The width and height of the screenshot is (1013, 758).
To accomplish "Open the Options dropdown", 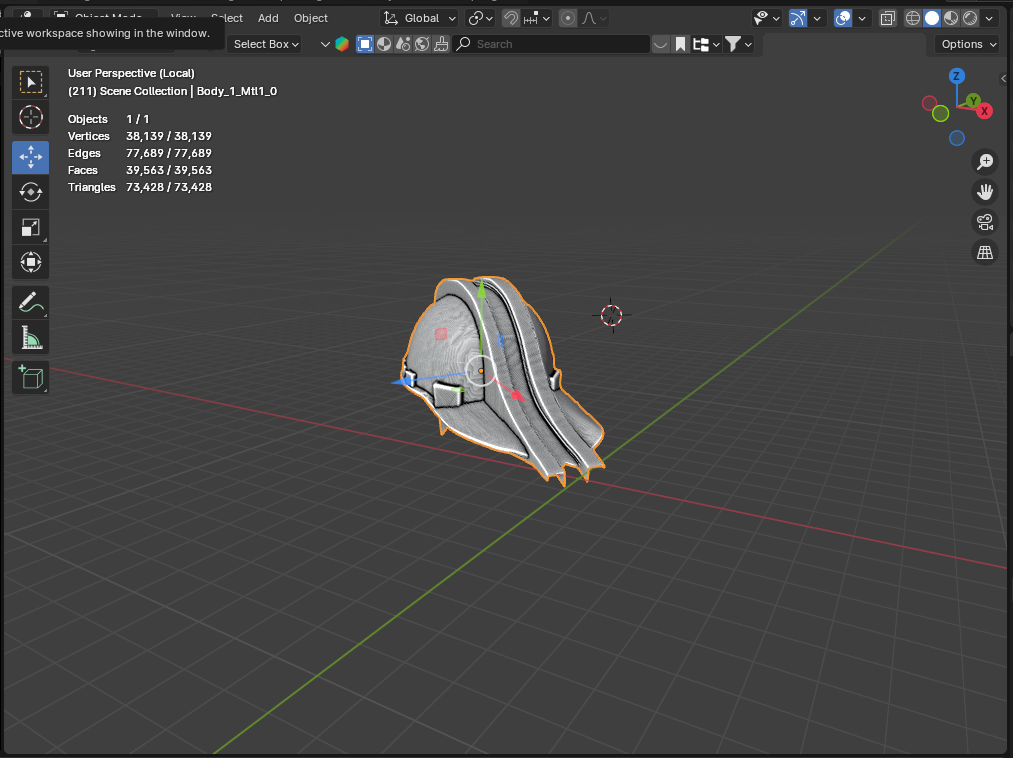I will (969, 44).
